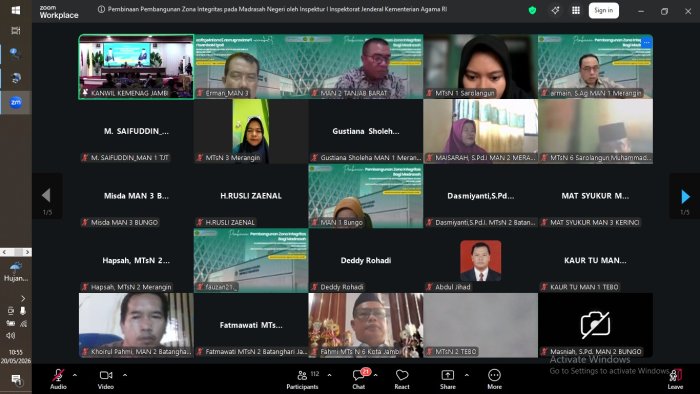The width and height of the screenshot is (700, 394).
Task: Expand the Video options arrow
Action: 125,375
